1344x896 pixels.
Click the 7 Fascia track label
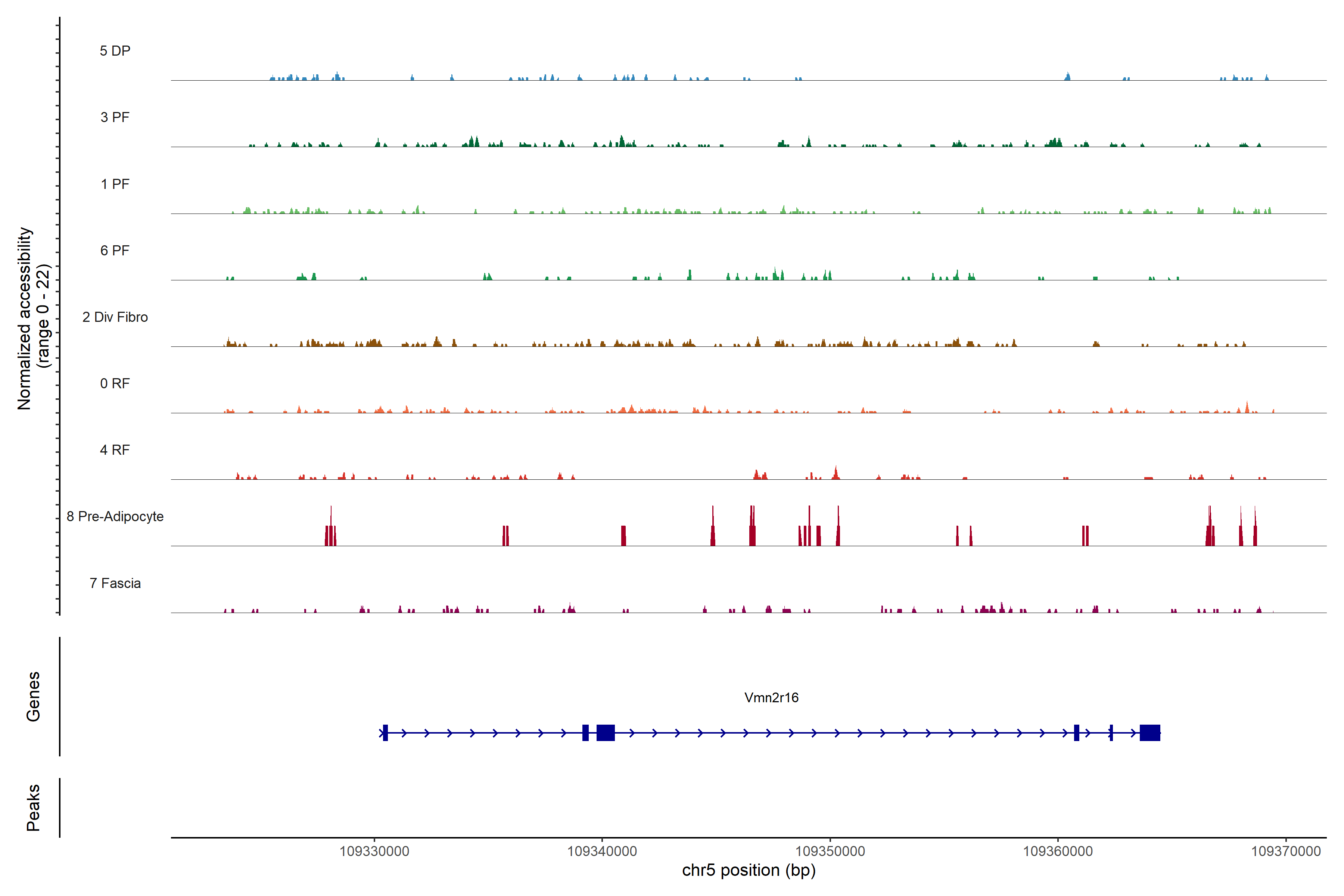115,583
